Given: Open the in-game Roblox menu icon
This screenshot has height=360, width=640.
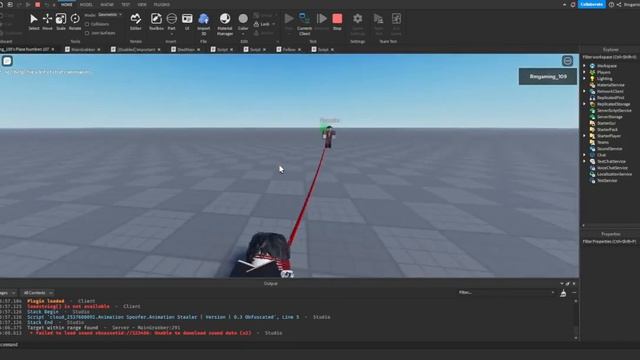Looking at the screenshot, I should click(7, 61).
